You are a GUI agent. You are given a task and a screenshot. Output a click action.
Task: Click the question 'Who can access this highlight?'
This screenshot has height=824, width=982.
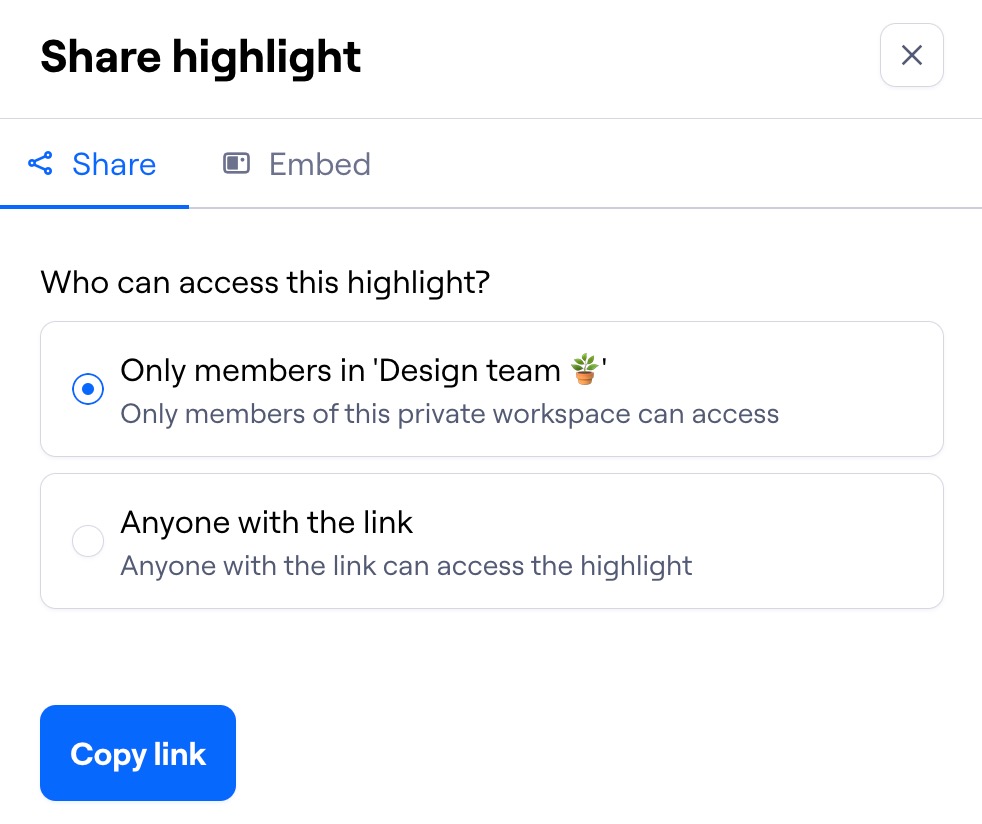264,282
